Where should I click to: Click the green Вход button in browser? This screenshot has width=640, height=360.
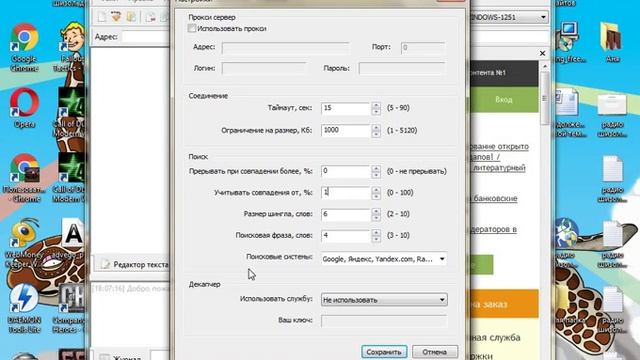[x=504, y=100]
